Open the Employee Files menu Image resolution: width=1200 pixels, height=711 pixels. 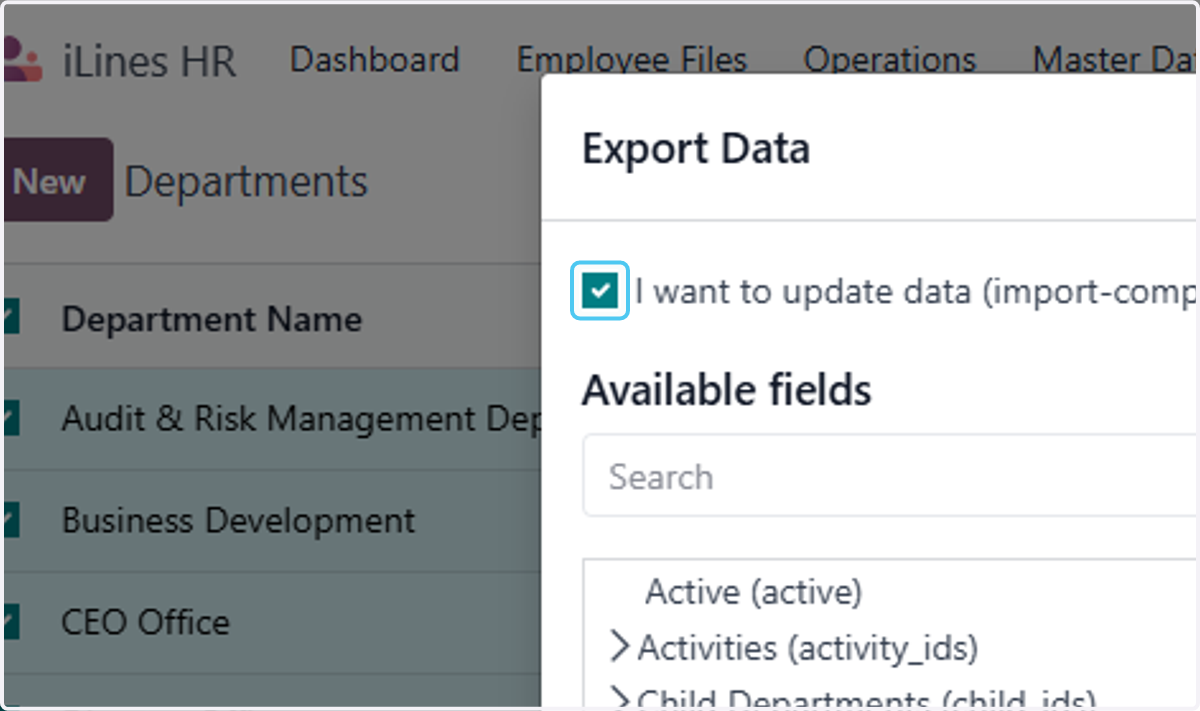coord(632,60)
